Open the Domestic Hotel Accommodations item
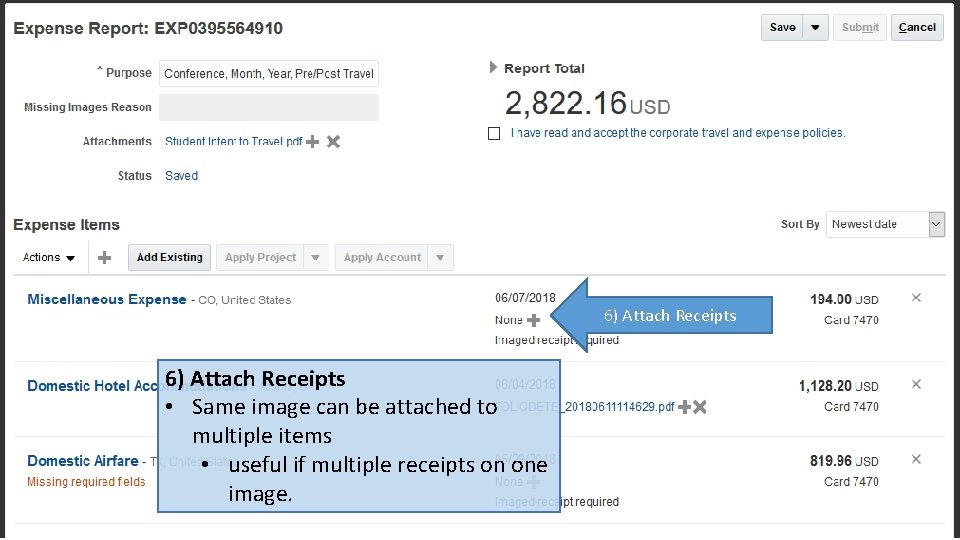The image size is (960, 540). 92,386
